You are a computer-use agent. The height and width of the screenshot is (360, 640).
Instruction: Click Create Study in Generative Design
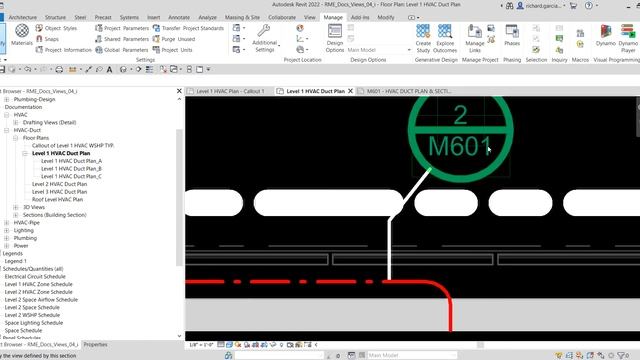(423, 38)
